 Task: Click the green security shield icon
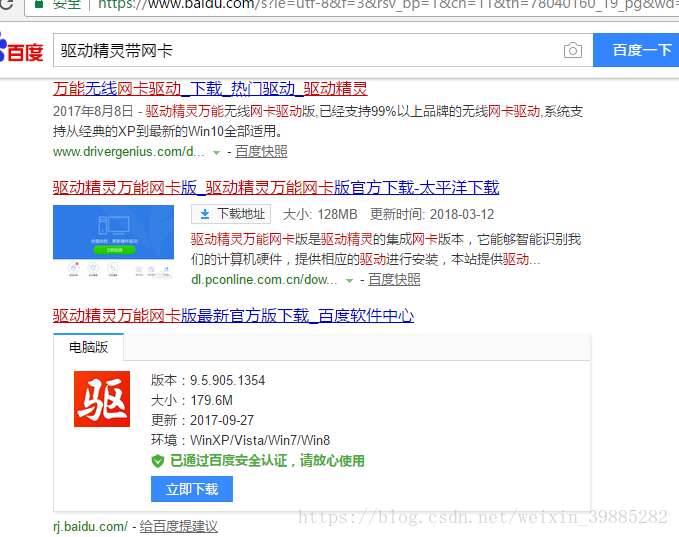(x=158, y=461)
